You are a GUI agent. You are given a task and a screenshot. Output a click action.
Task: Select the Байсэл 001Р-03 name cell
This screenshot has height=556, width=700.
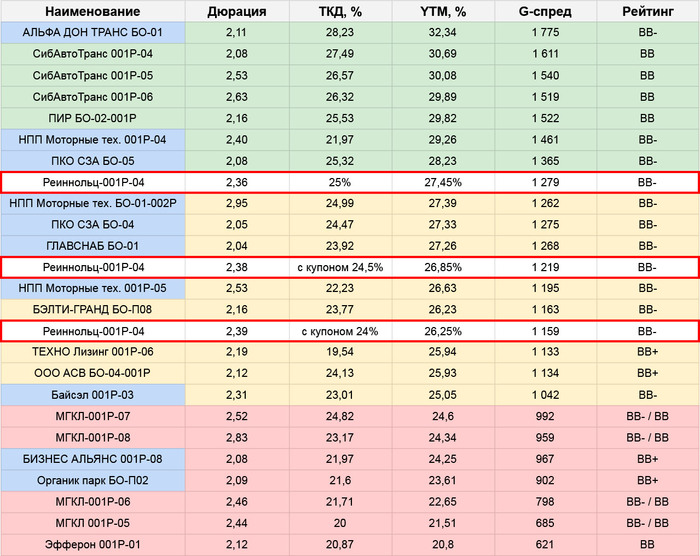coord(93,394)
